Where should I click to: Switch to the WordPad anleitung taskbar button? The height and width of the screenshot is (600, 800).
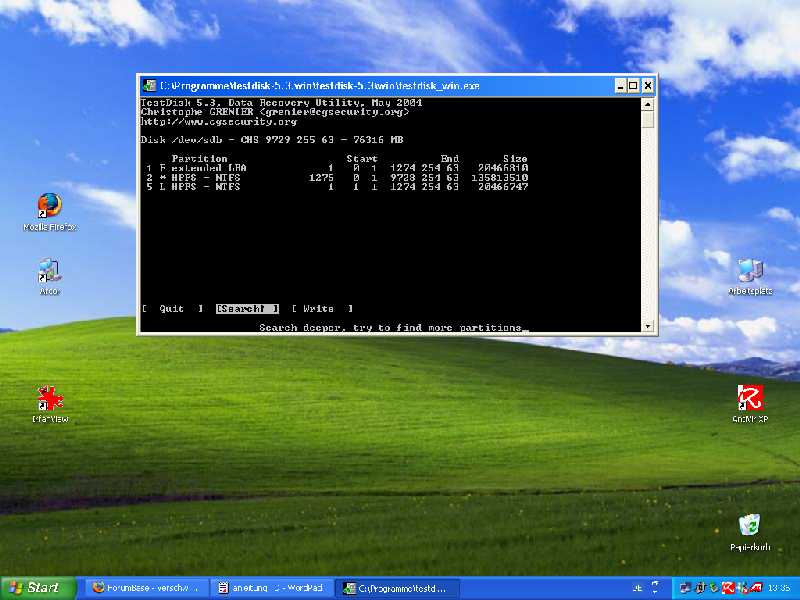271,588
